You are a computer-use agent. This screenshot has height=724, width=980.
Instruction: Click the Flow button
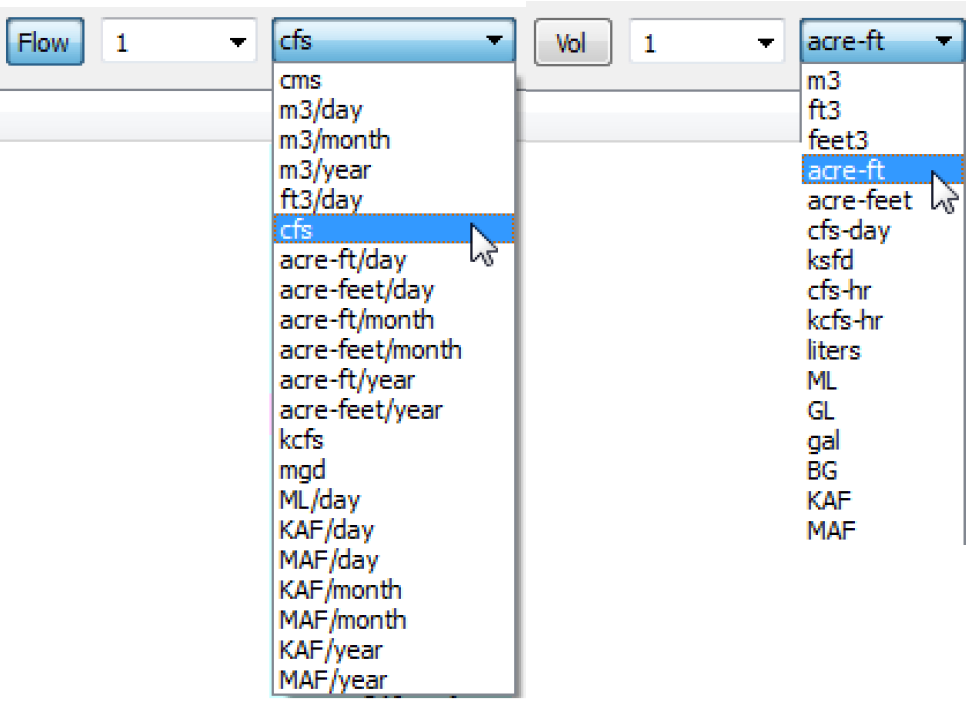[44, 43]
